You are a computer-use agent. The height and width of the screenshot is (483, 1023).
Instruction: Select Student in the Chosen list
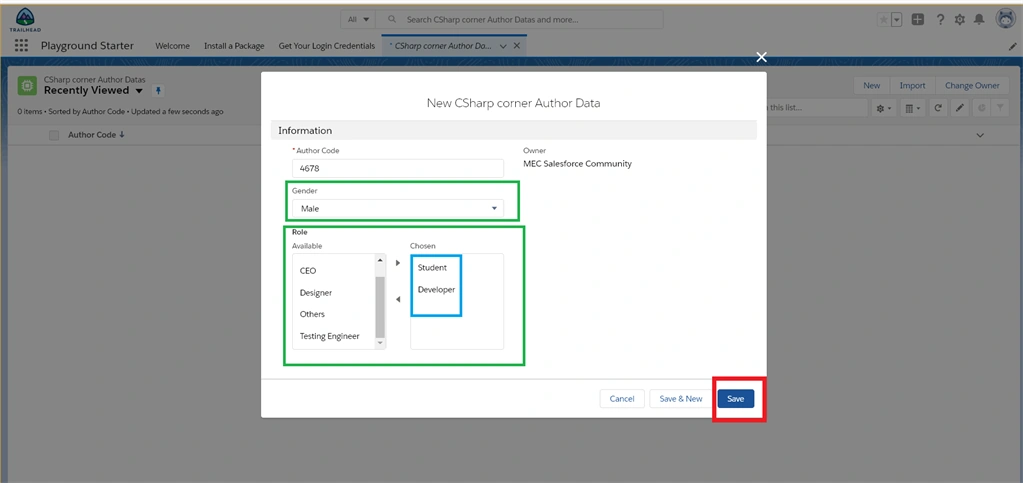(x=432, y=268)
